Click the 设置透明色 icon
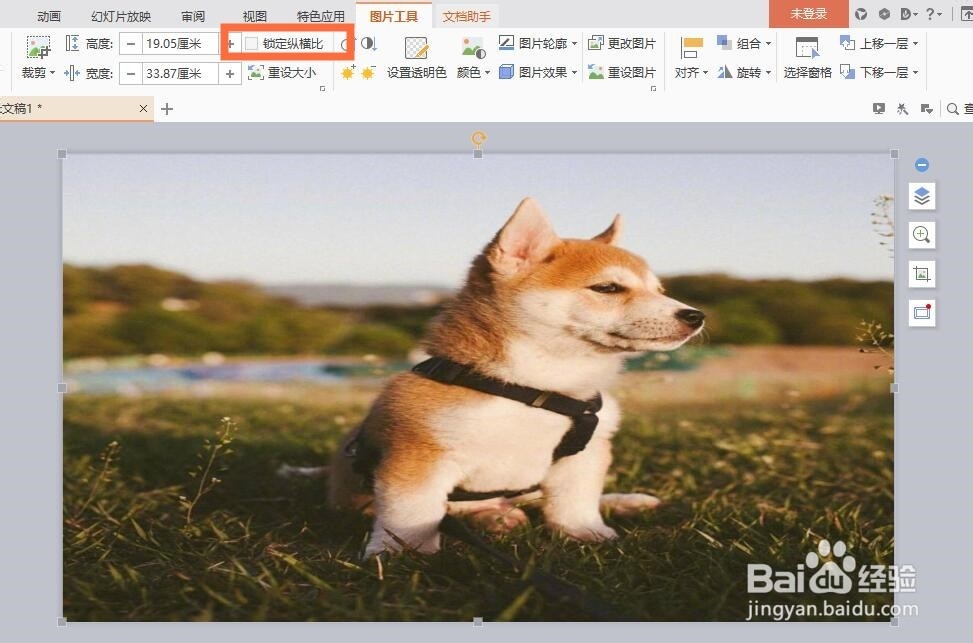The height and width of the screenshot is (643, 973). click(x=416, y=48)
